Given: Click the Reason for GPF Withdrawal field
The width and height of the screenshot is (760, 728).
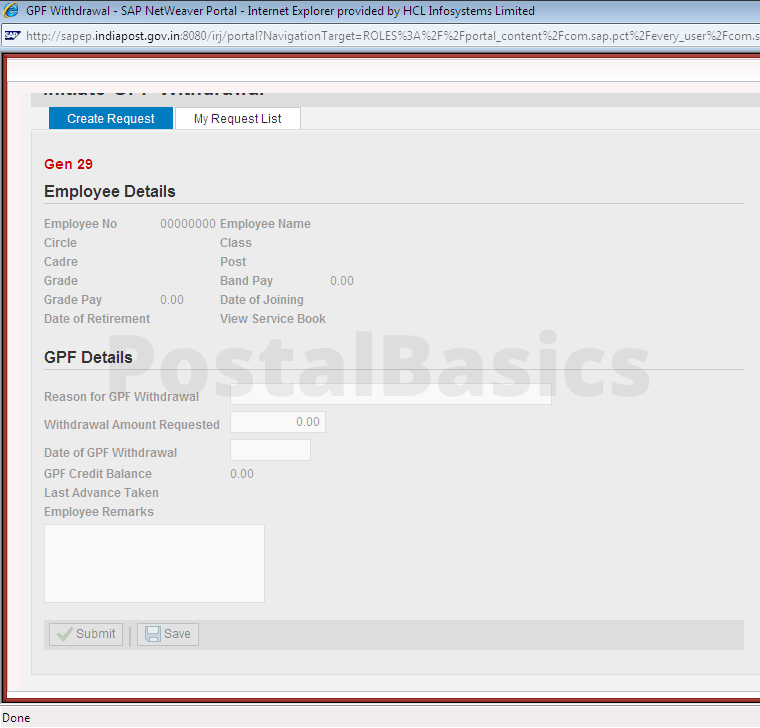Looking at the screenshot, I should pyautogui.click(x=390, y=394).
